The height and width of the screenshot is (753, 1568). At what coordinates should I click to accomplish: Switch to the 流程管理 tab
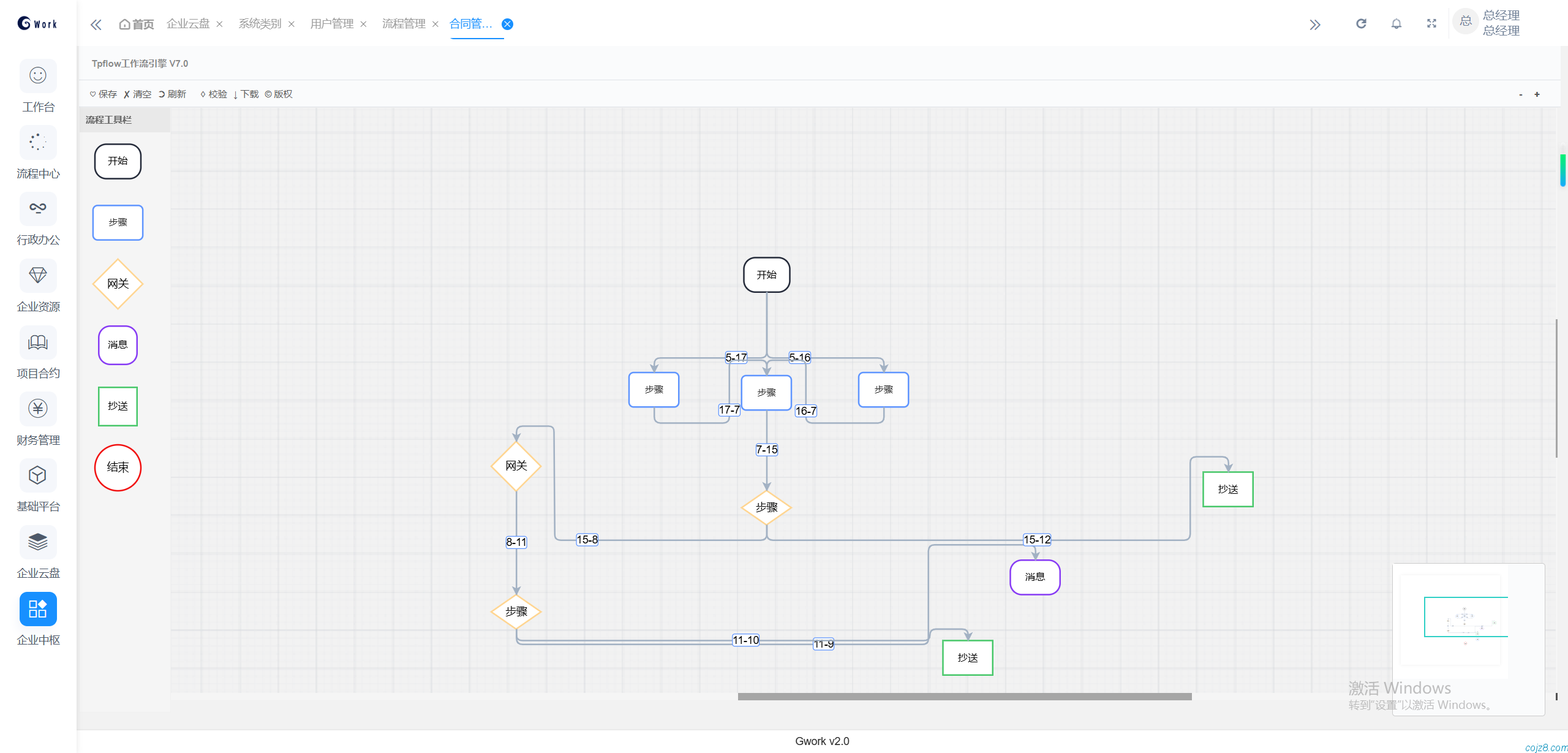[403, 24]
